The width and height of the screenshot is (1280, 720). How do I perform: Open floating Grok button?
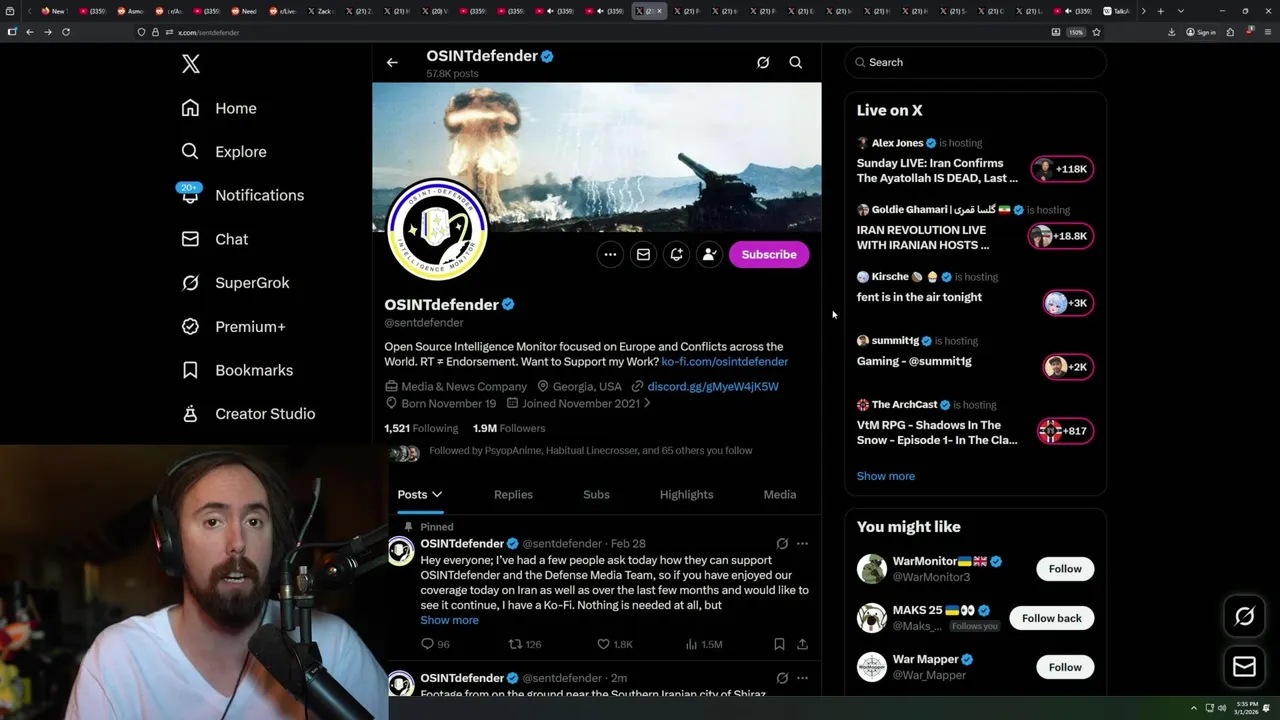[1244, 617]
